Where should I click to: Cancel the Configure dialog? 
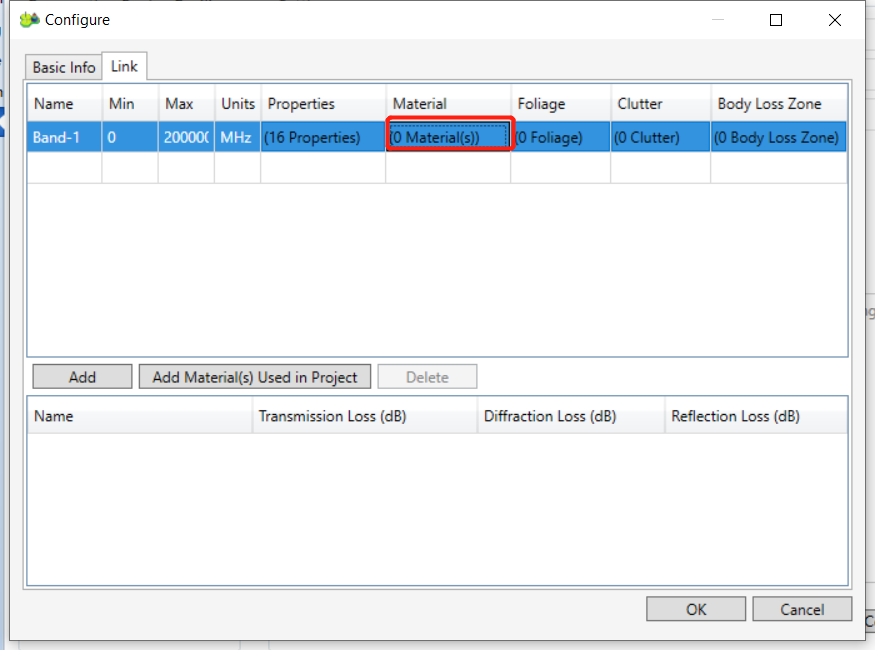point(802,609)
